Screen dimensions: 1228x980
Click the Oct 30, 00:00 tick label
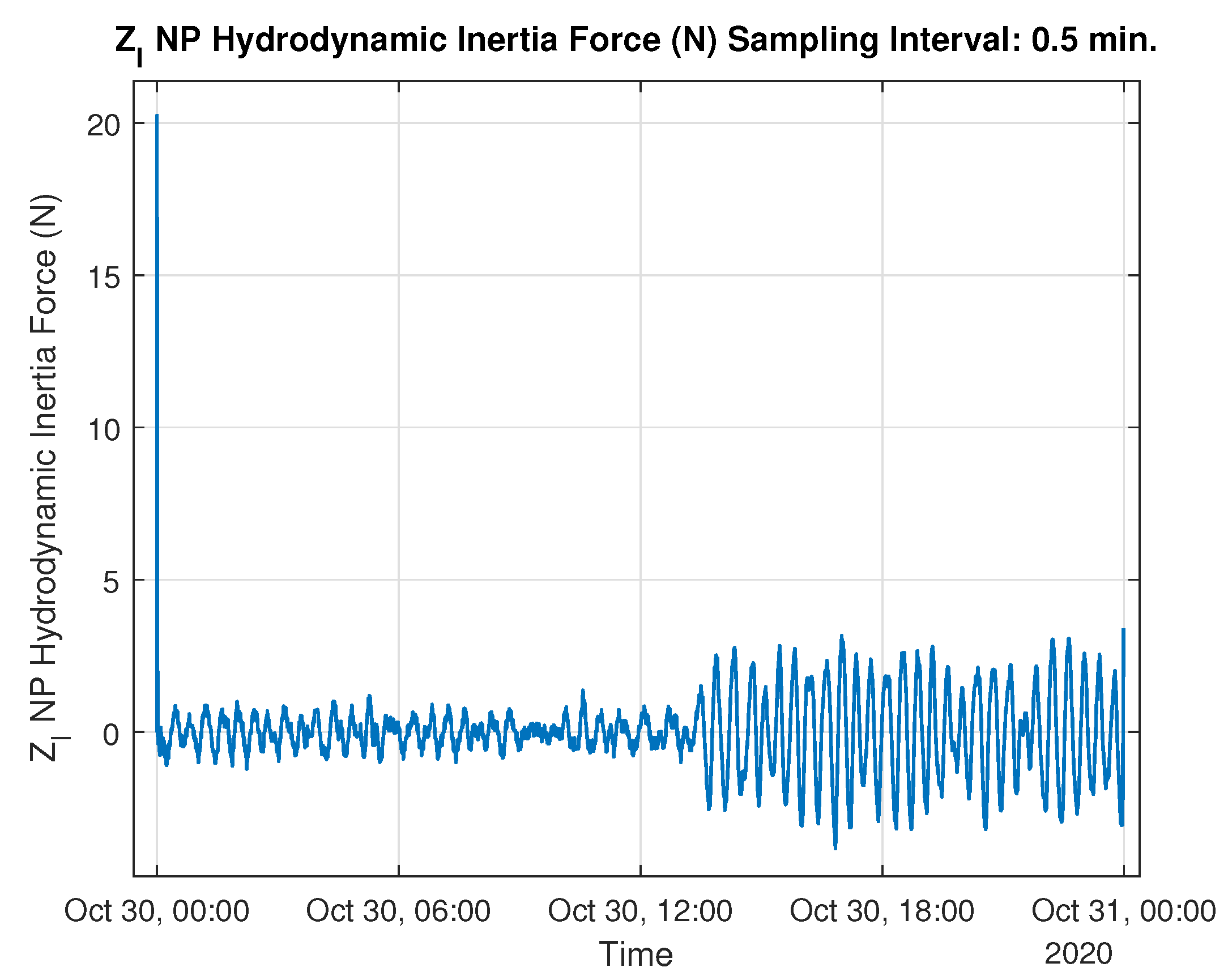[x=157, y=911]
